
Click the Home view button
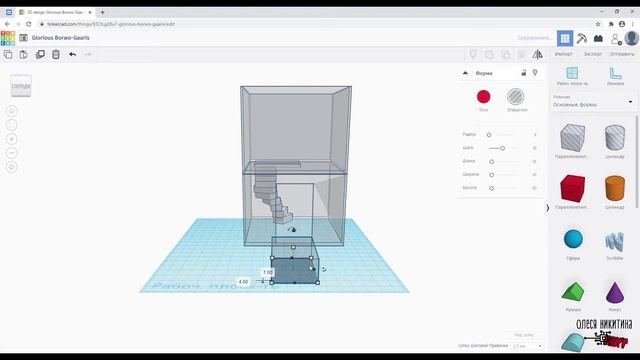point(12,111)
